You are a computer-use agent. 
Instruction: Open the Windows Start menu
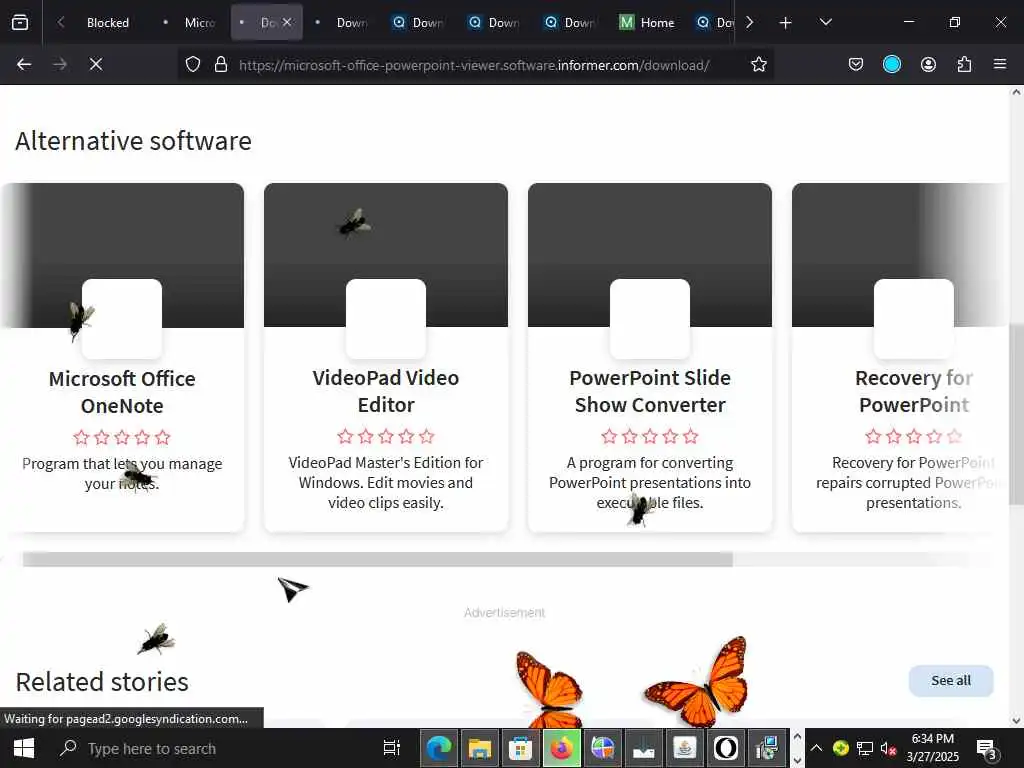[x=24, y=748]
